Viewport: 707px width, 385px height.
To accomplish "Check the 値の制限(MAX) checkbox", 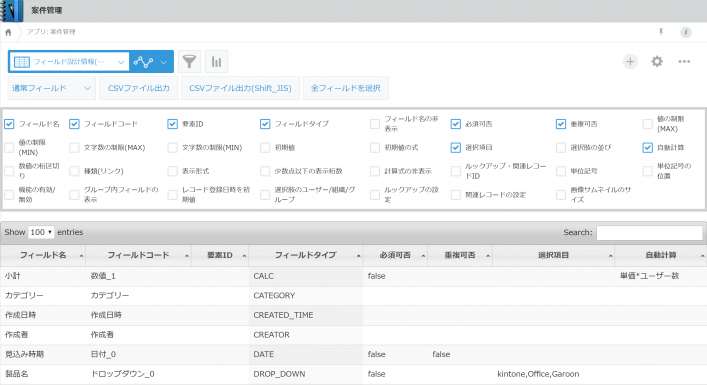I will pos(647,124).
